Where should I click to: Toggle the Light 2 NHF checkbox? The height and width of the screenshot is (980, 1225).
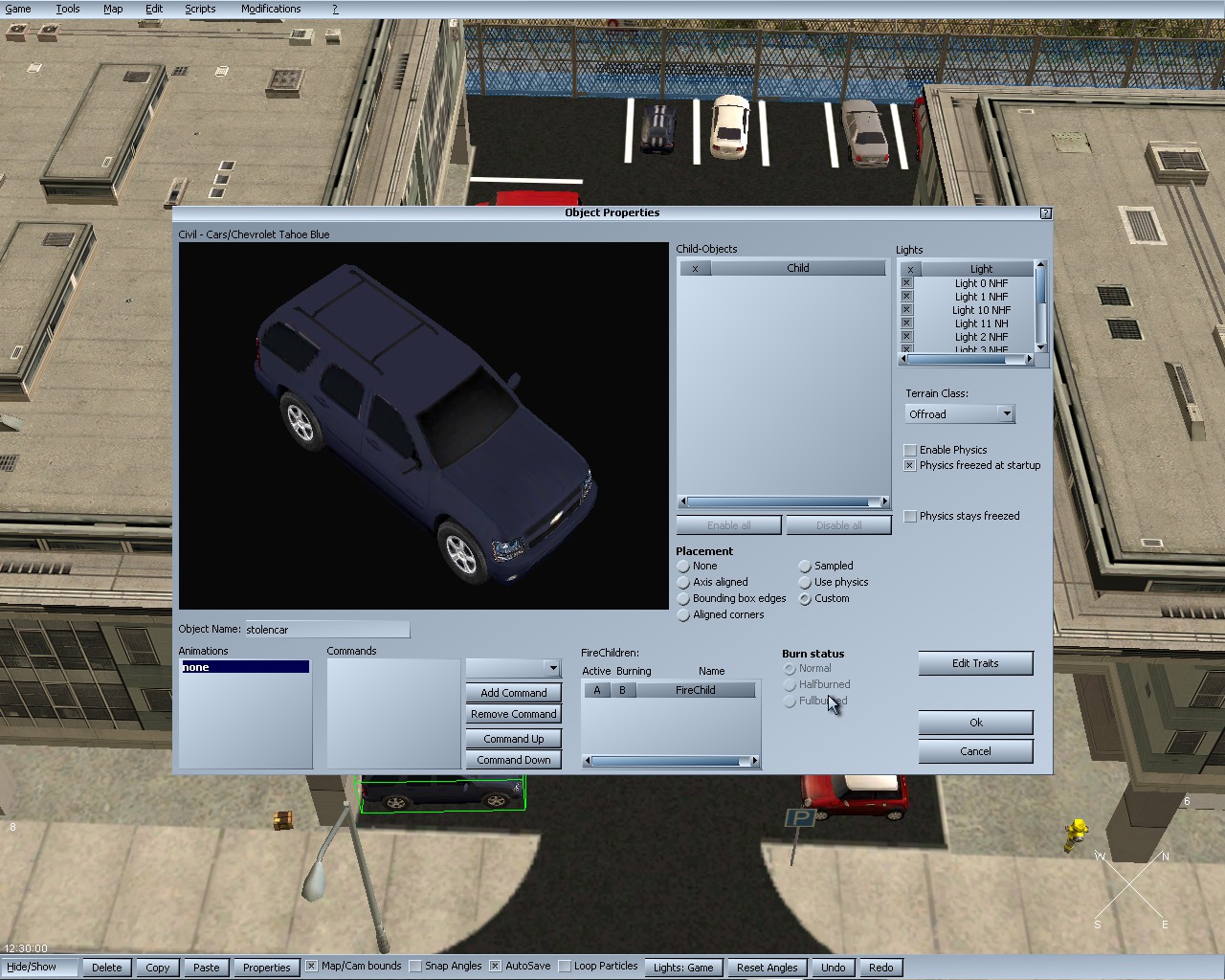[x=906, y=337]
